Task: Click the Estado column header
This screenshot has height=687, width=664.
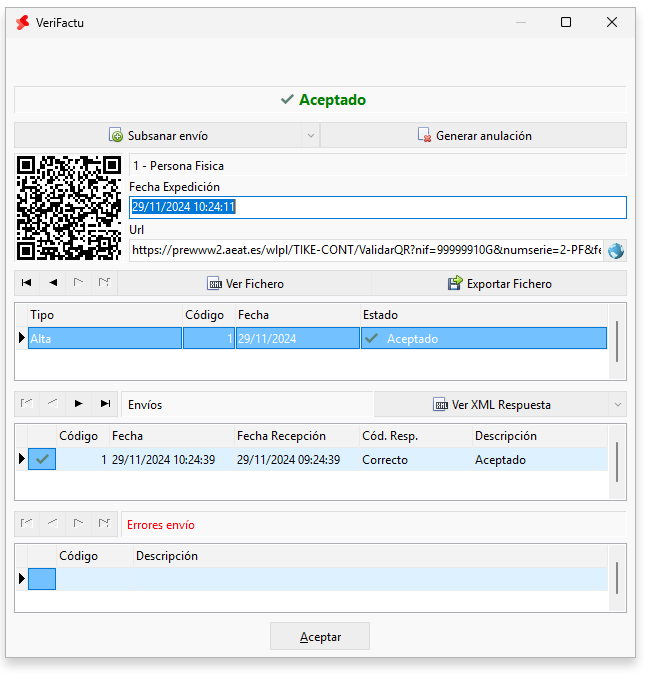Action: coord(380,315)
